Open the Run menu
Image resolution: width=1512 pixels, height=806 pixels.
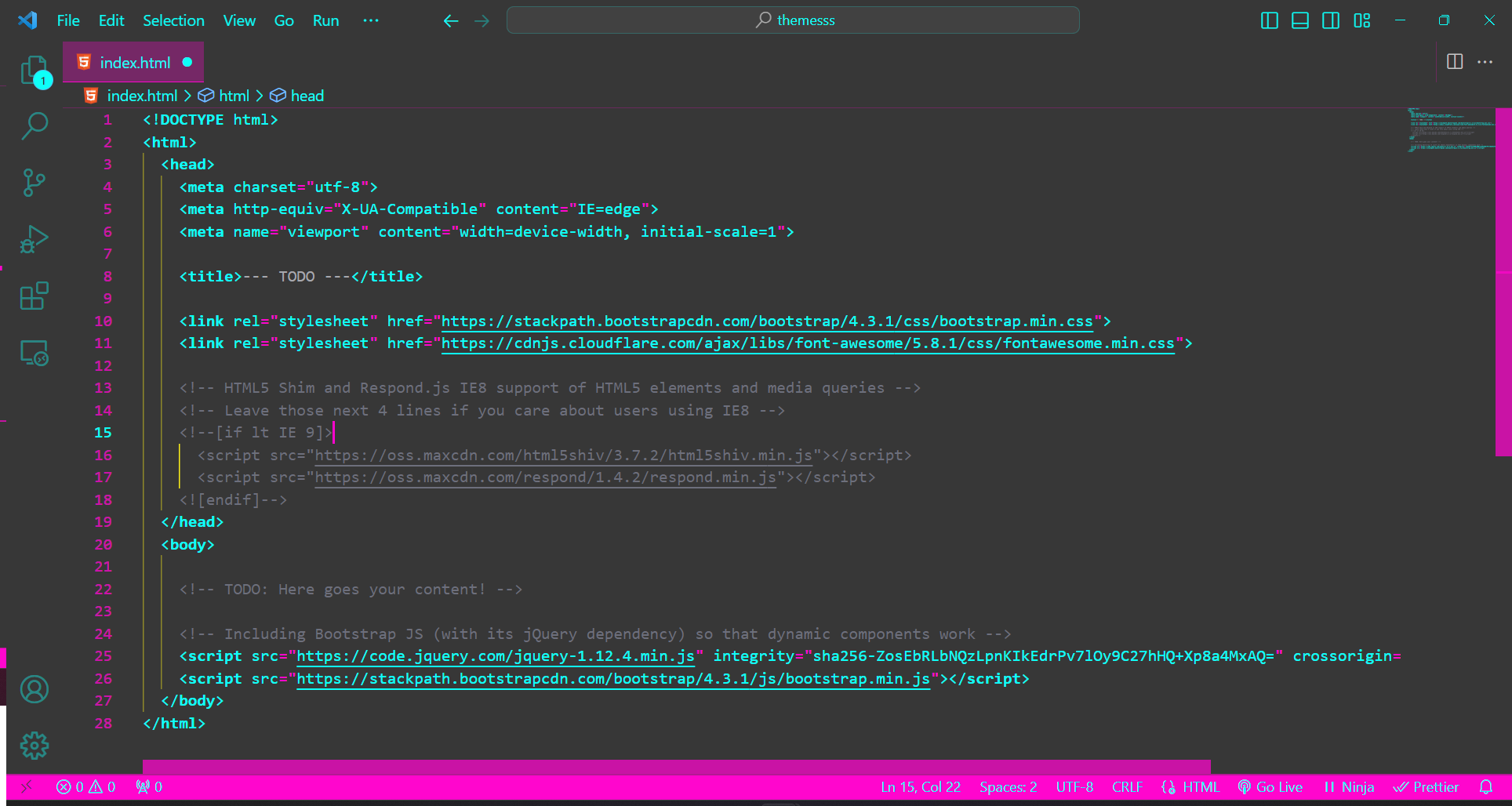point(325,21)
